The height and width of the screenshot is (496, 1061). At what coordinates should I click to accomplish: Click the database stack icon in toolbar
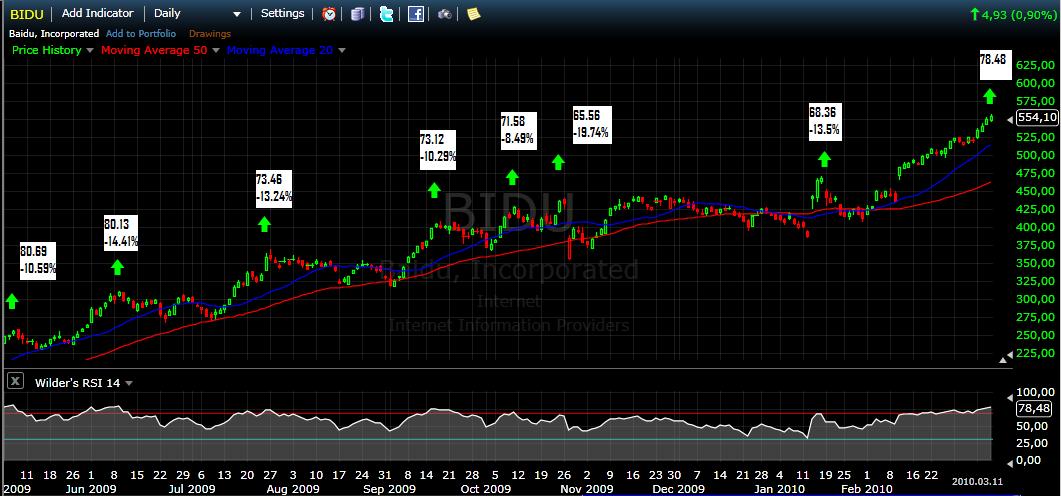(x=357, y=14)
